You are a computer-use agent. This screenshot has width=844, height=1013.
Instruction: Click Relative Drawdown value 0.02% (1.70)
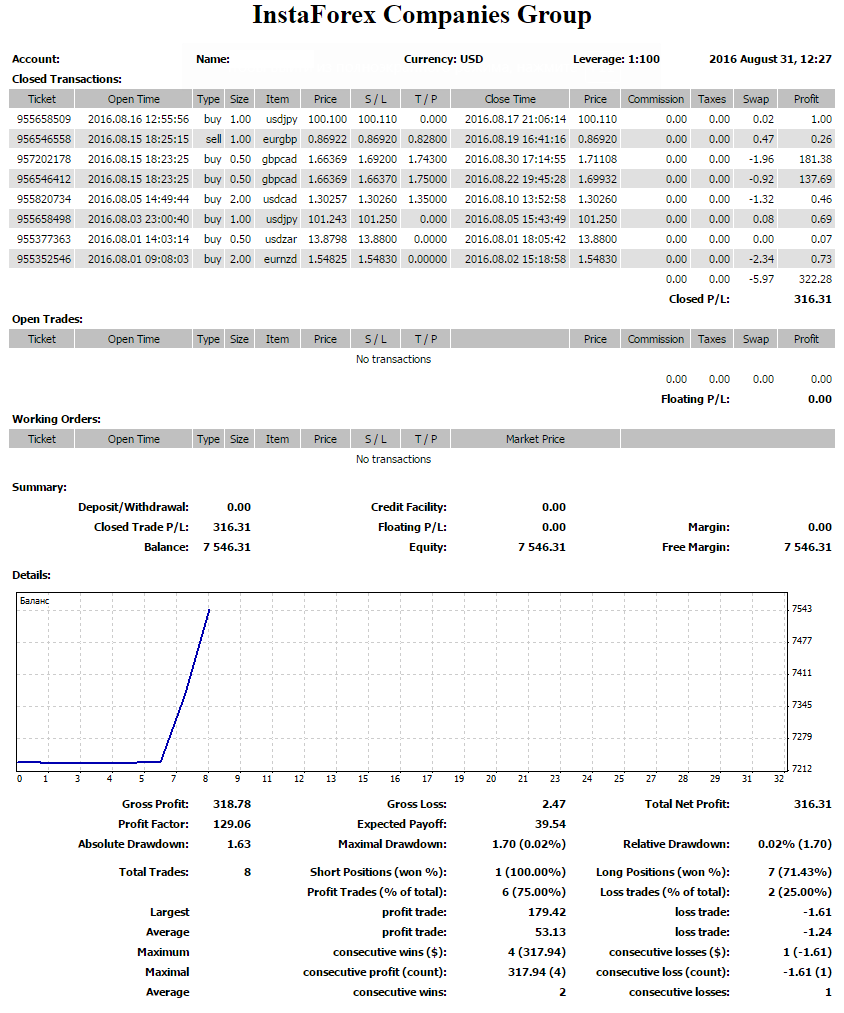tap(795, 844)
